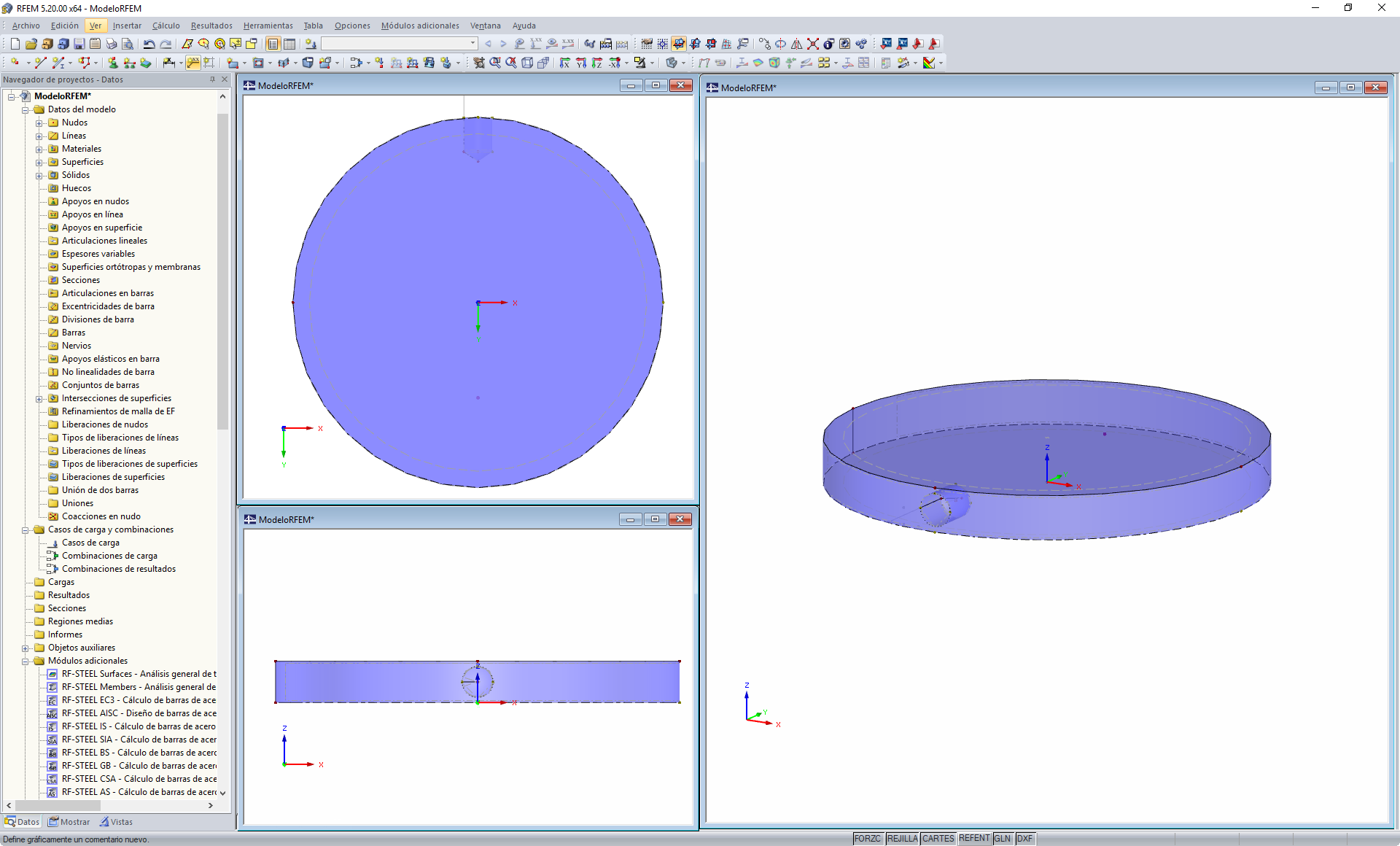This screenshot has height=846, width=1400.
Task: Click the mirror tool icon
Action: tap(796, 44)
